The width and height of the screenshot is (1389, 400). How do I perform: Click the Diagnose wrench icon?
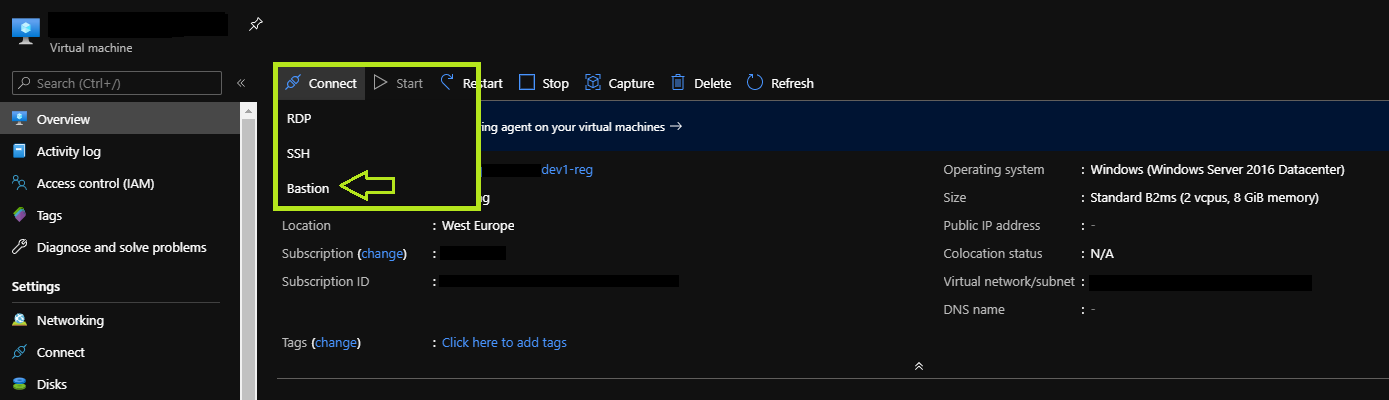[x=19, y=247]
